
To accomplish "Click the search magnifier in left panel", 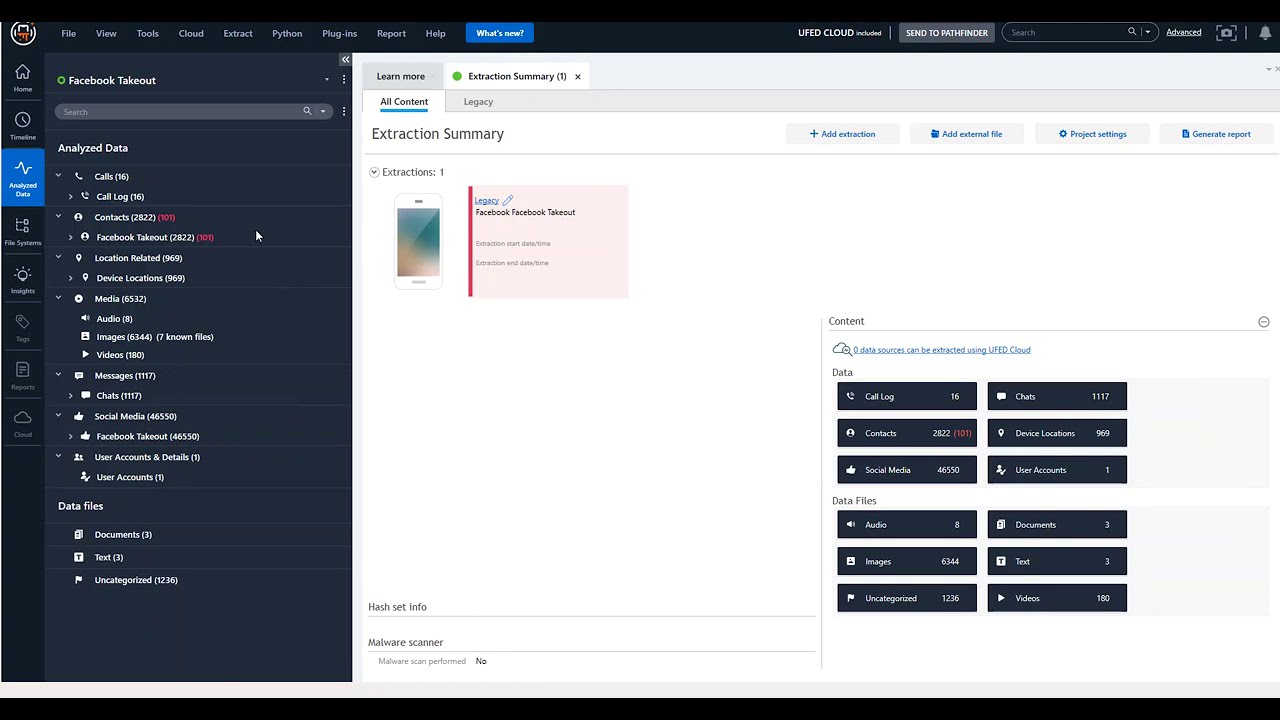I will pos(307,111).
